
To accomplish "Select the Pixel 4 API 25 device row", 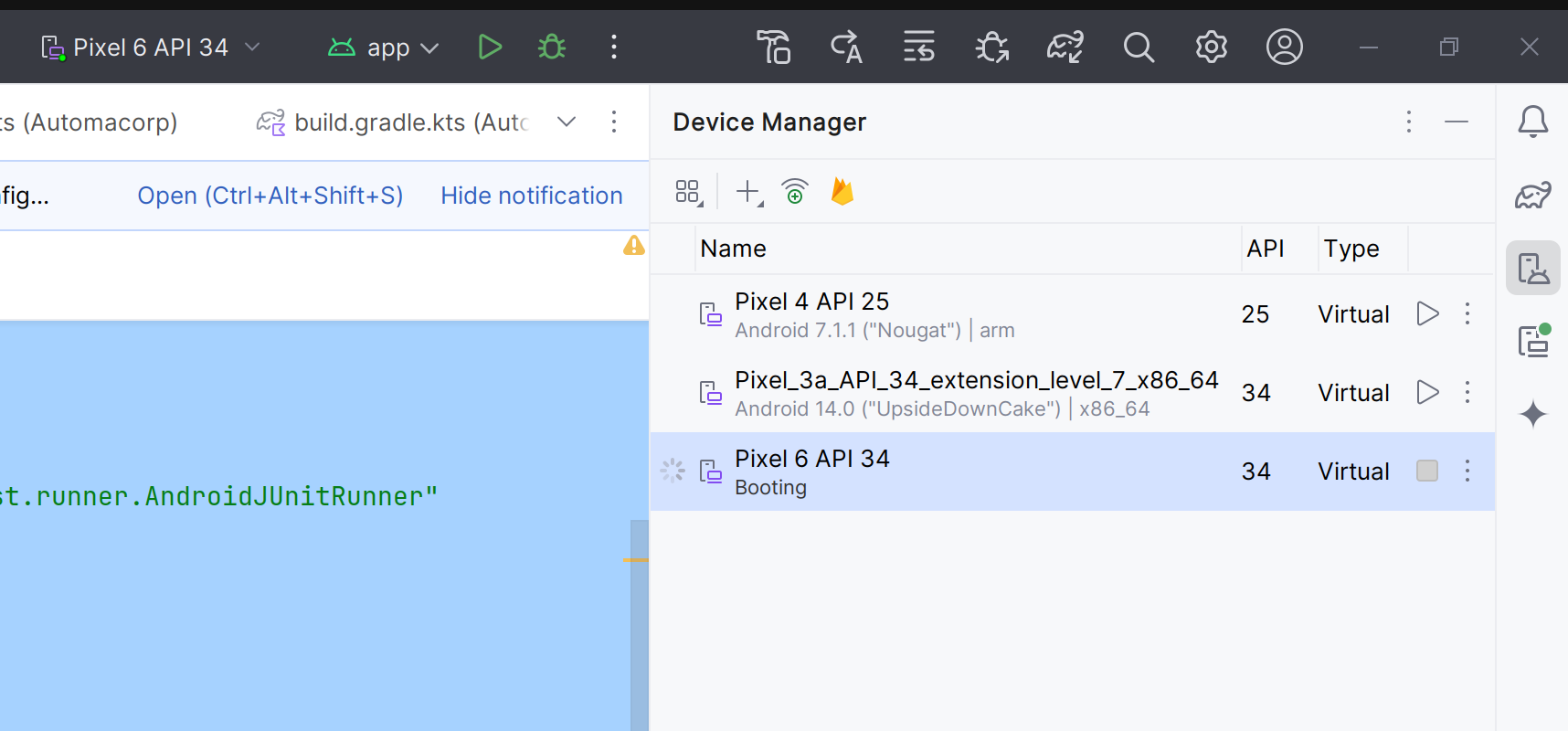I will pos(1073,314).
